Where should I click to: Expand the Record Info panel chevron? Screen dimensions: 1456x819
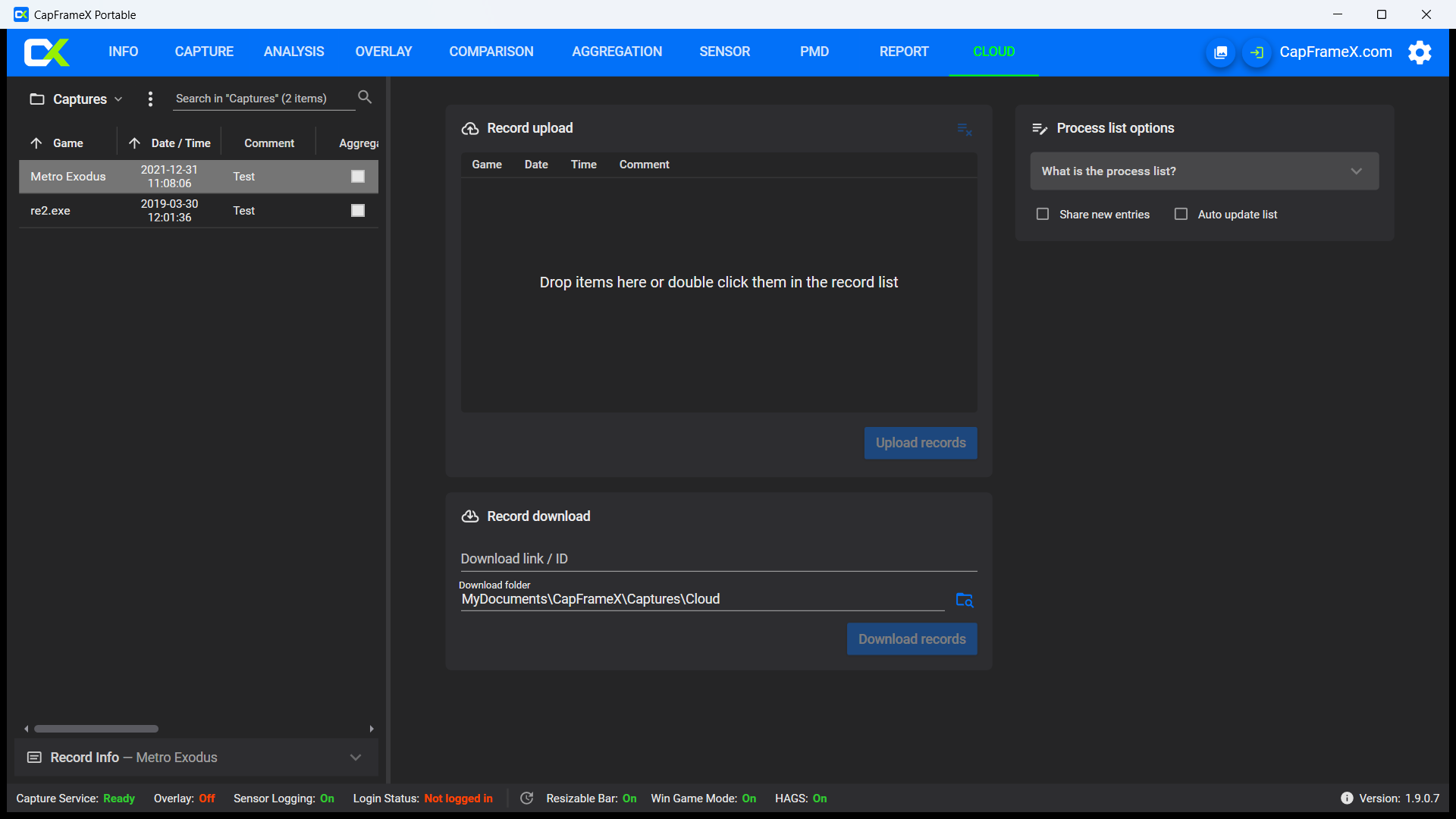click(356, 758)
